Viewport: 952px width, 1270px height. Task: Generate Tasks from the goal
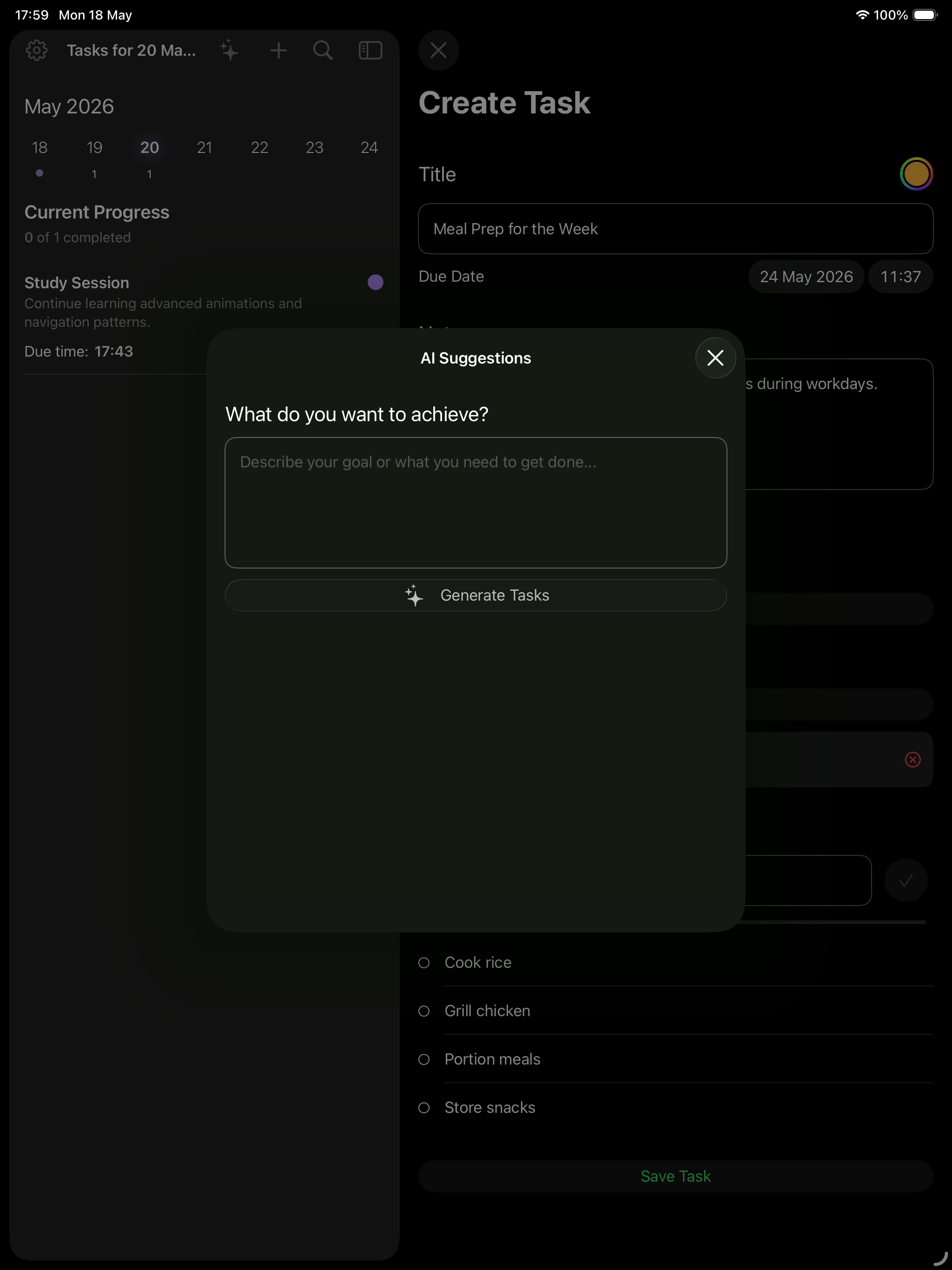click(476, 595)
